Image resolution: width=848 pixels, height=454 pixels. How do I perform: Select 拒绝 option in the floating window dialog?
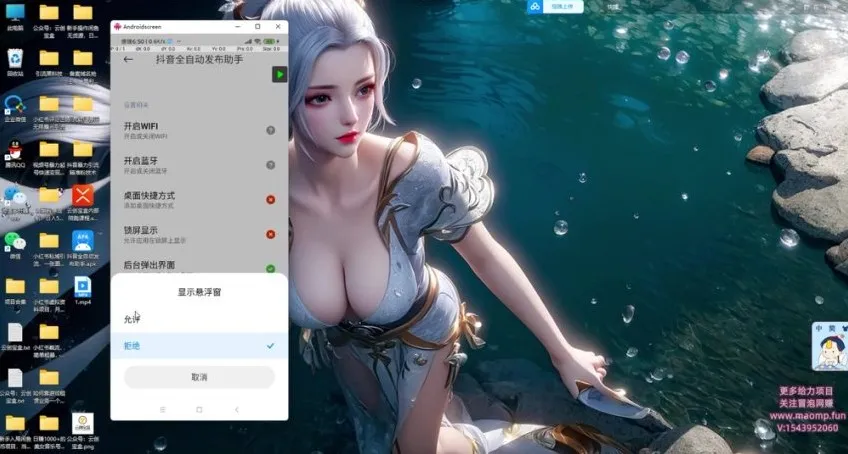click(199, 346)
